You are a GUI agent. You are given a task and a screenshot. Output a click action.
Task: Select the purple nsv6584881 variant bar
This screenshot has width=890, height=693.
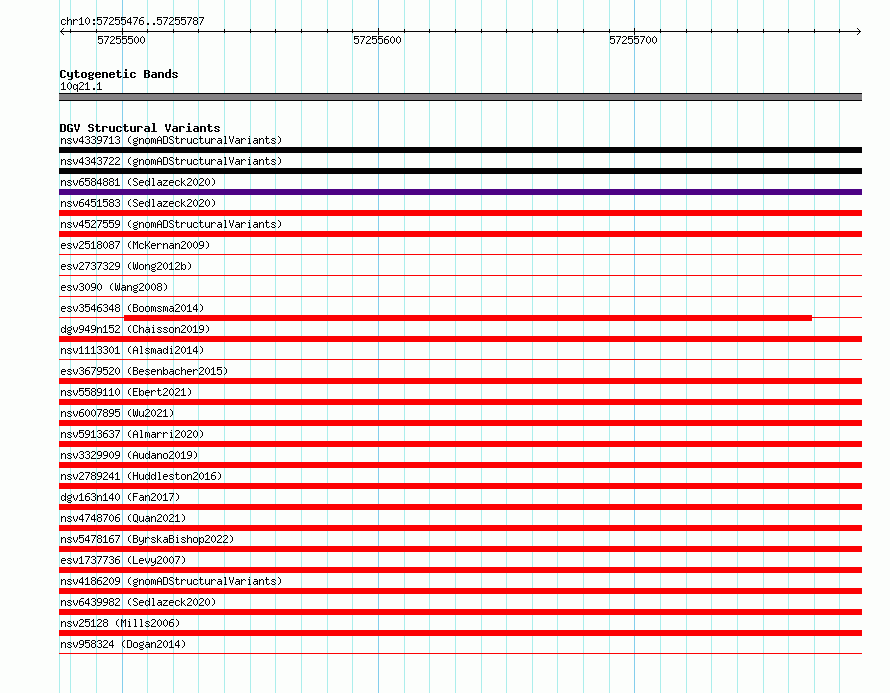click(x=460, y=192)
